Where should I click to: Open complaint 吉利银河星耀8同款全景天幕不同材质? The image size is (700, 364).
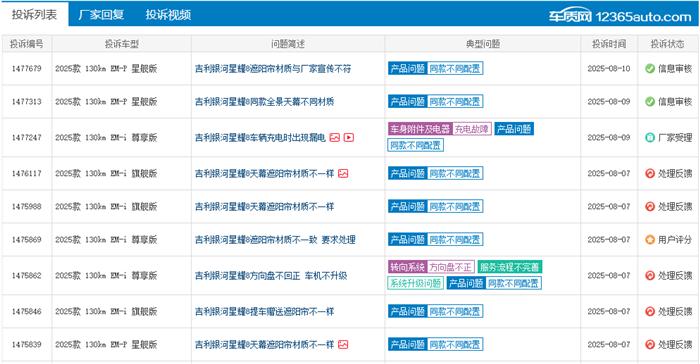264,101
